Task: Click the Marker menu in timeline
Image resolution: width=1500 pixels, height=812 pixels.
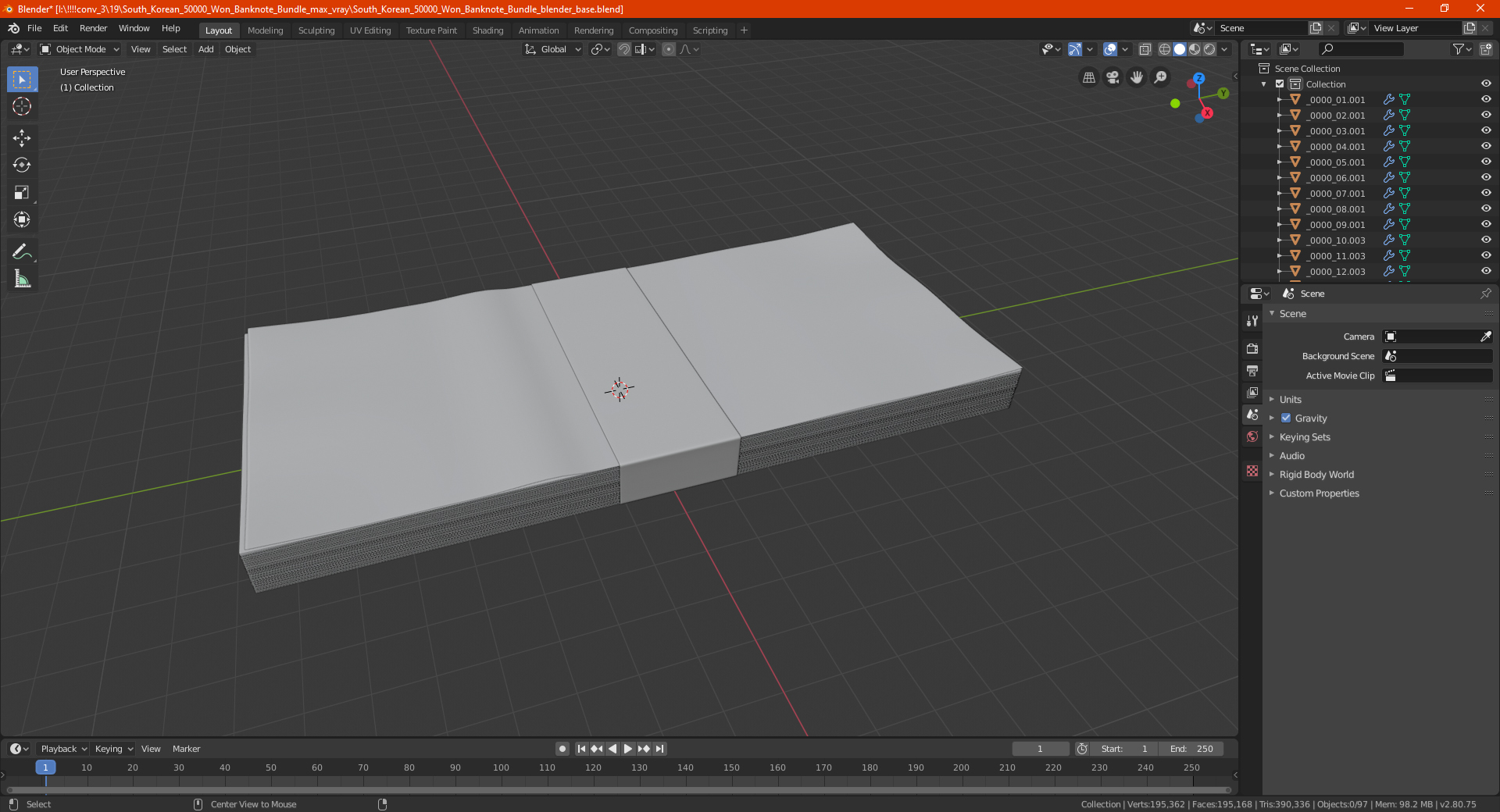Action: (186, 749)
